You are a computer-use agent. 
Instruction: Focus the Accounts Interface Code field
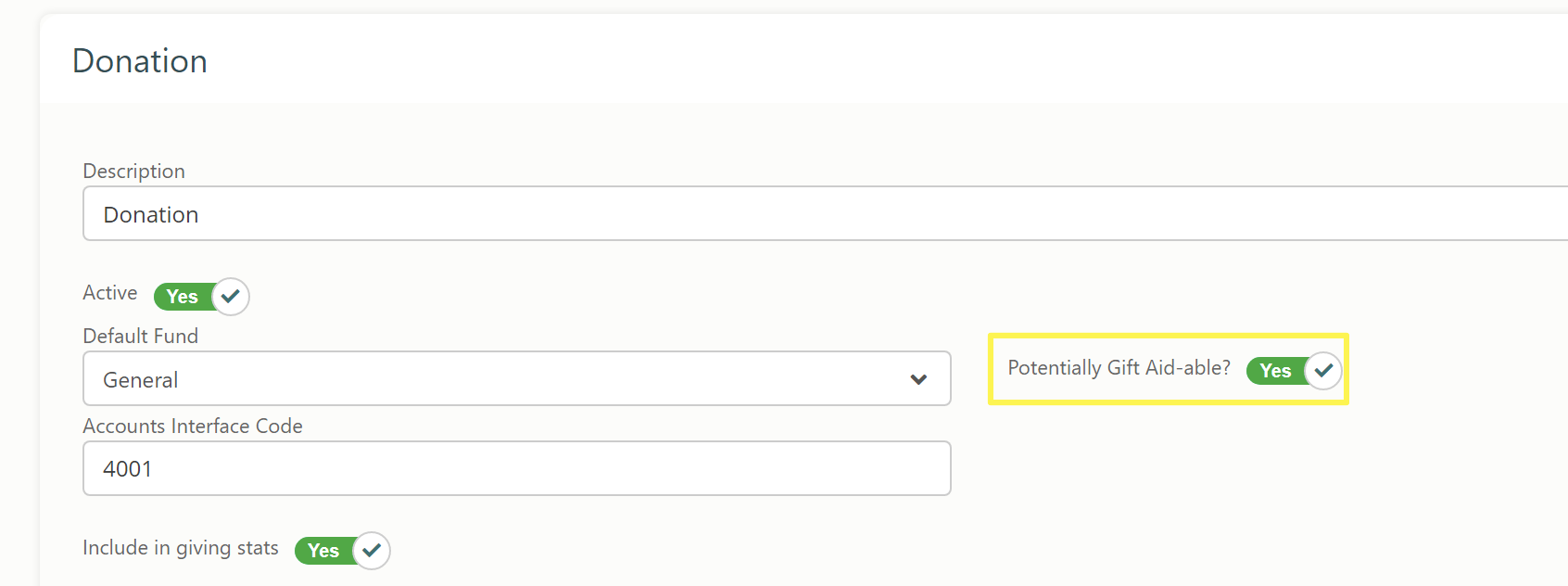coord(517,468)
